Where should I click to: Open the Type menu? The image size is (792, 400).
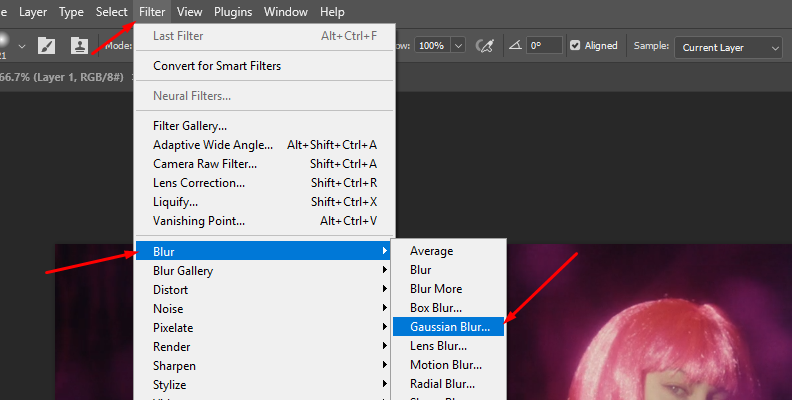pos(71,12)
